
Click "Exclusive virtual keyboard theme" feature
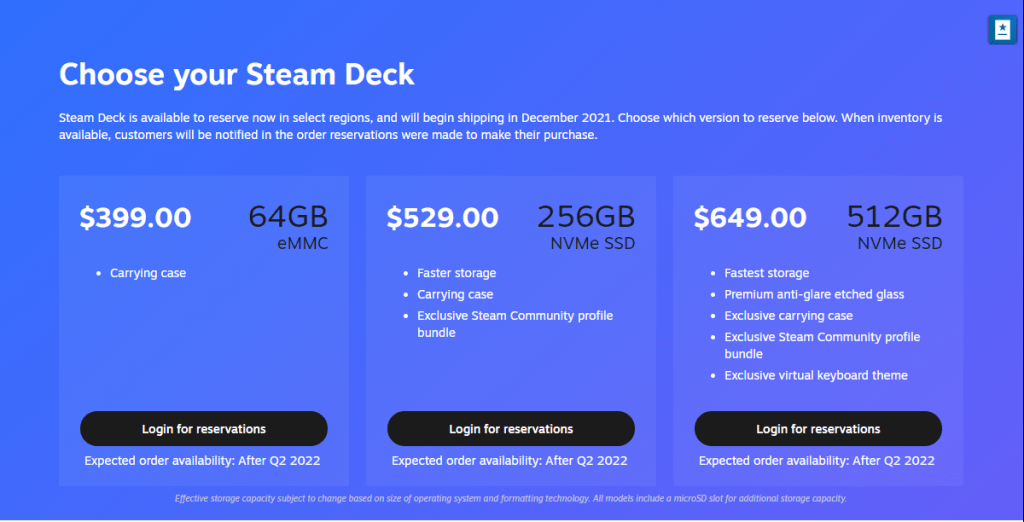tap(816, 375)
